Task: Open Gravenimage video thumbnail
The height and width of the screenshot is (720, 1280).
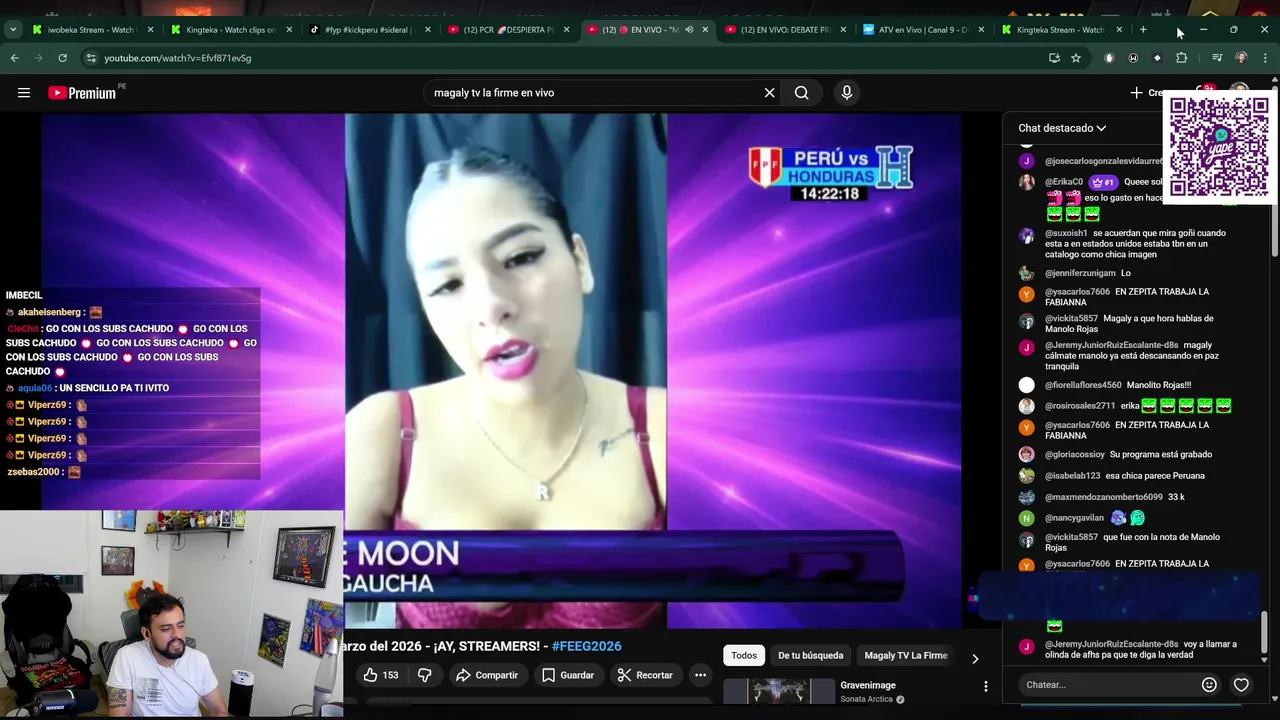Action: coord(779,691)
